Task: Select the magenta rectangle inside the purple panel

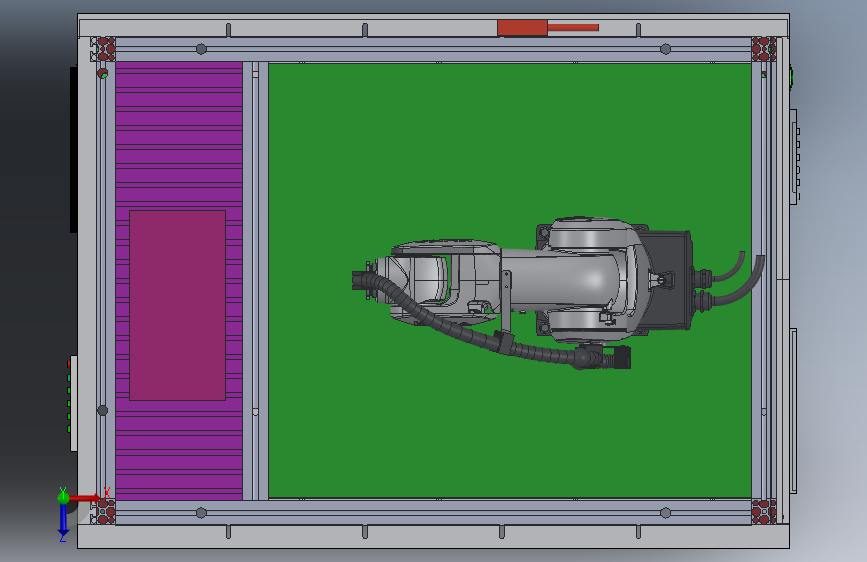Action: [x=177, y=305]
